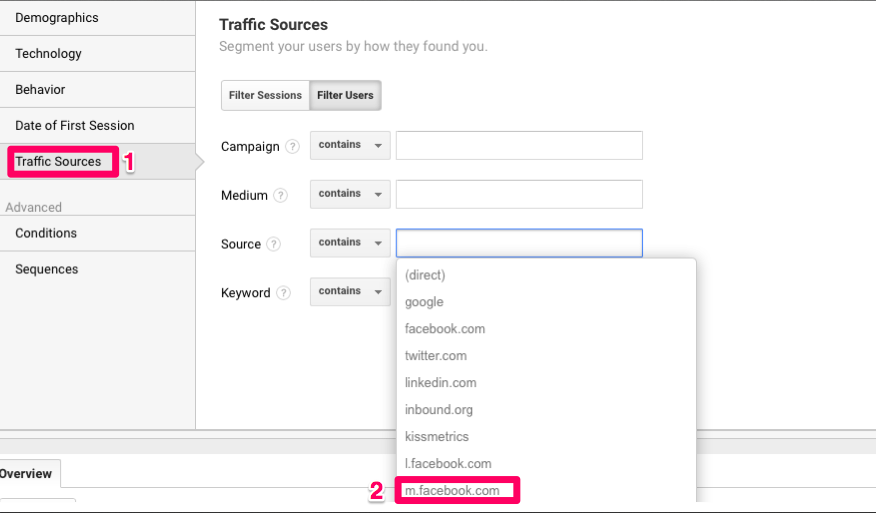Click the Medium help question mark icon
Viewport: 876px width, 513px height.
280,196
